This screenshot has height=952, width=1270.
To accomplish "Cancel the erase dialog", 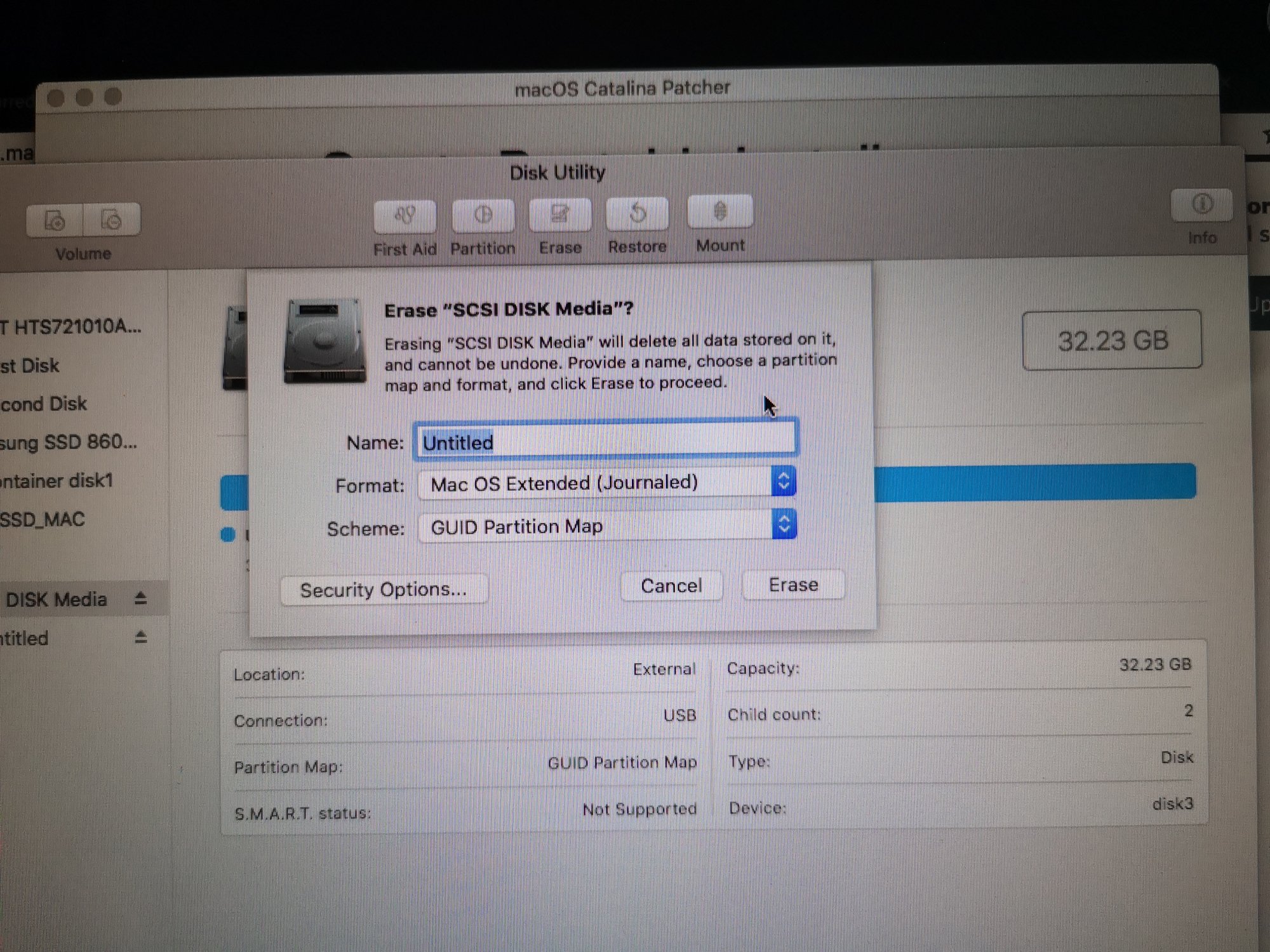I will [x=671, y=585].
